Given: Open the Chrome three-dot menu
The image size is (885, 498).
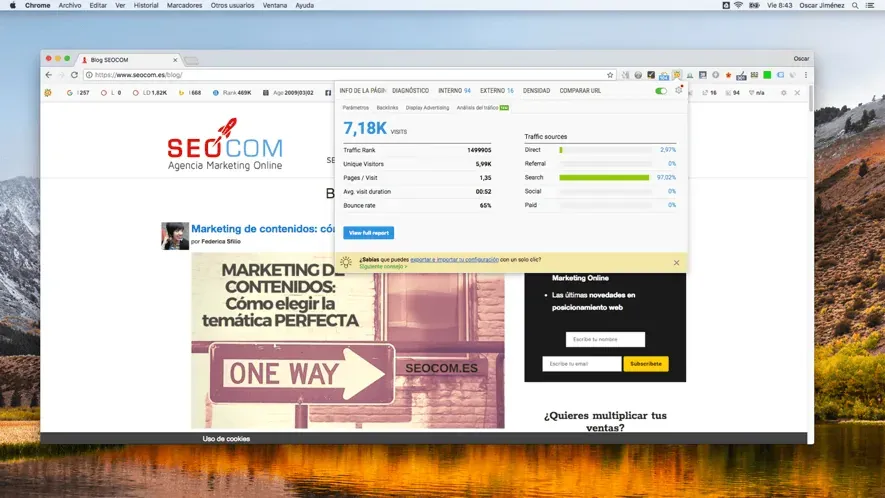Looking at the screenshot, I should pos(805,75).
